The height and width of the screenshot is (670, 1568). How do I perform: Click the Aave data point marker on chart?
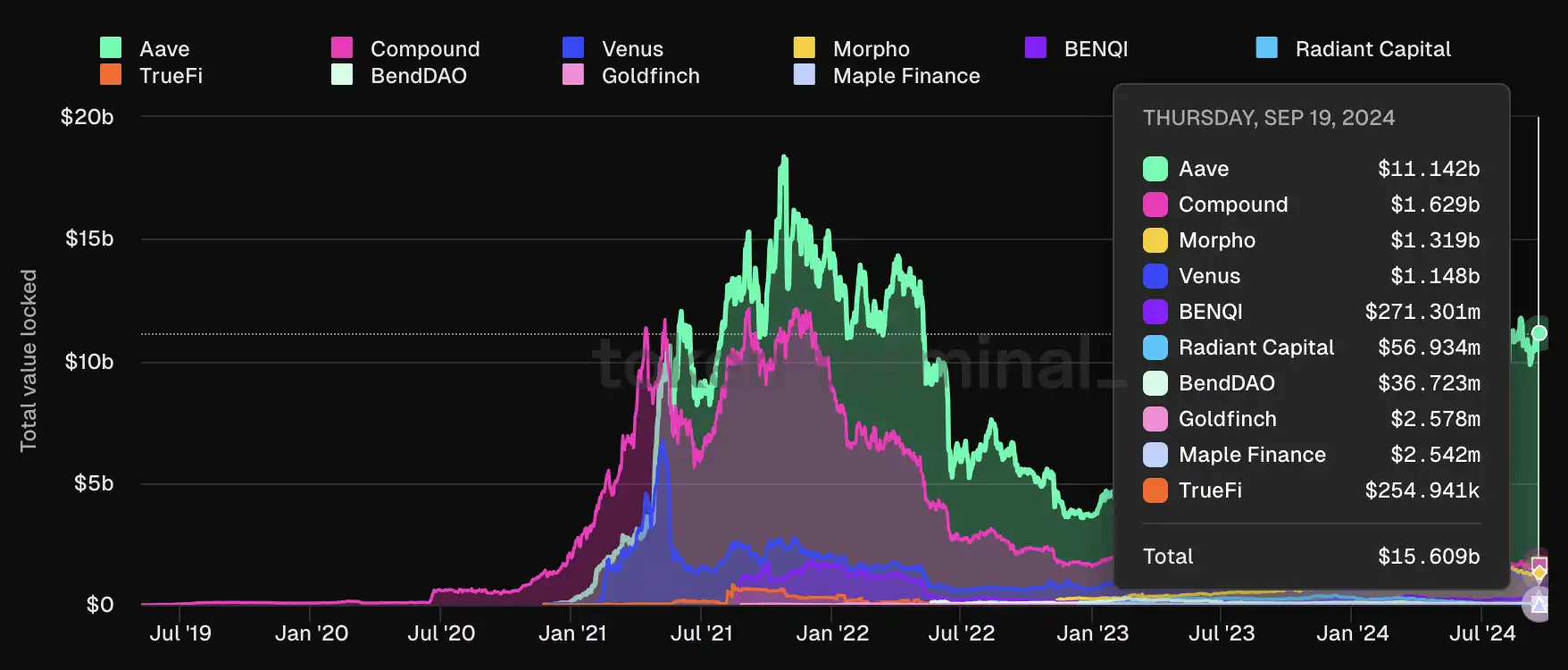tap(1539, 333)
